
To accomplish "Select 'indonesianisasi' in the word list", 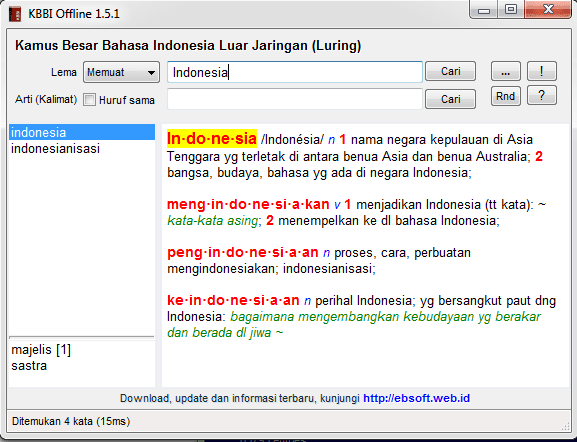I will [x=82, y=149].
